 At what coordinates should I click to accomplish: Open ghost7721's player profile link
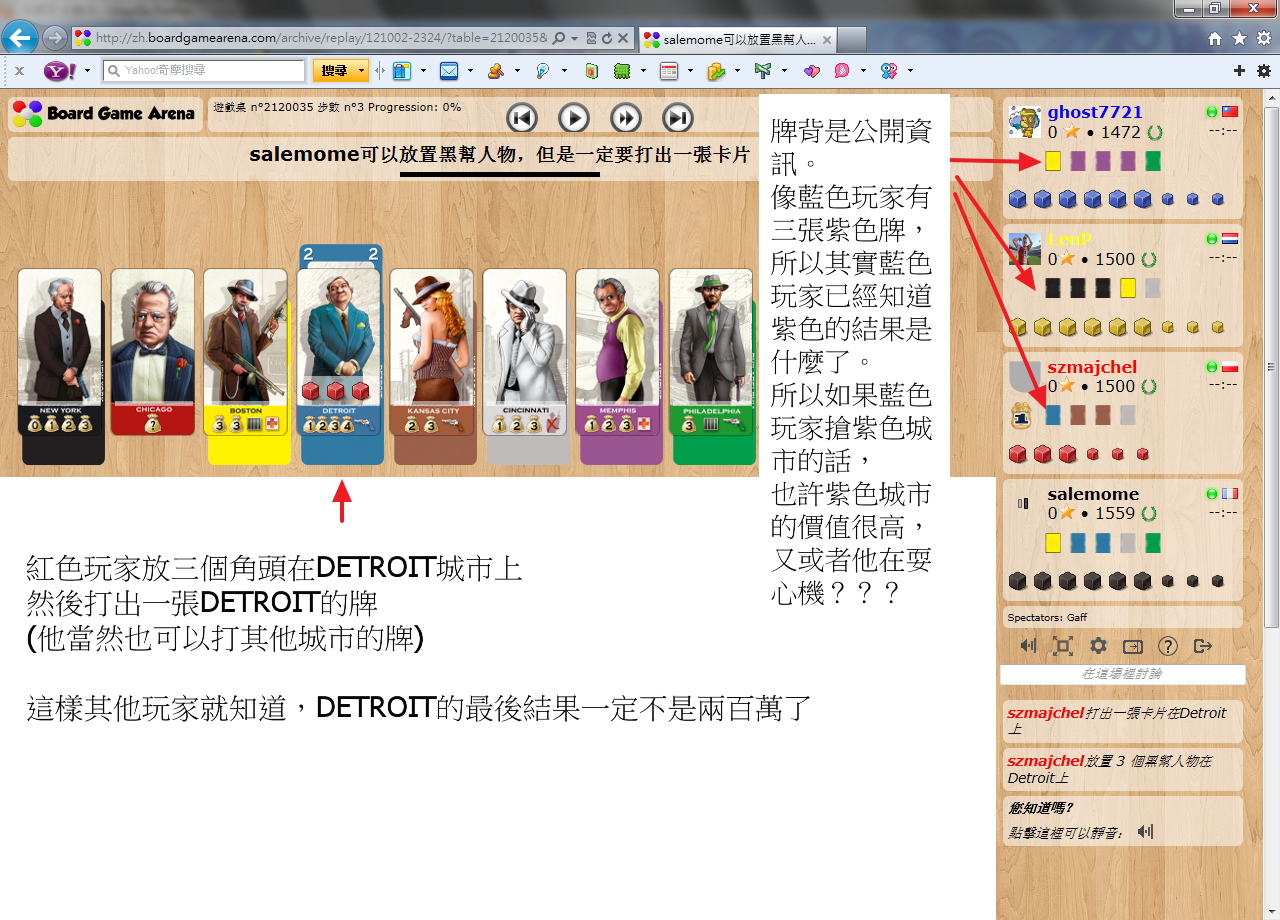(x=1095, y=112)
